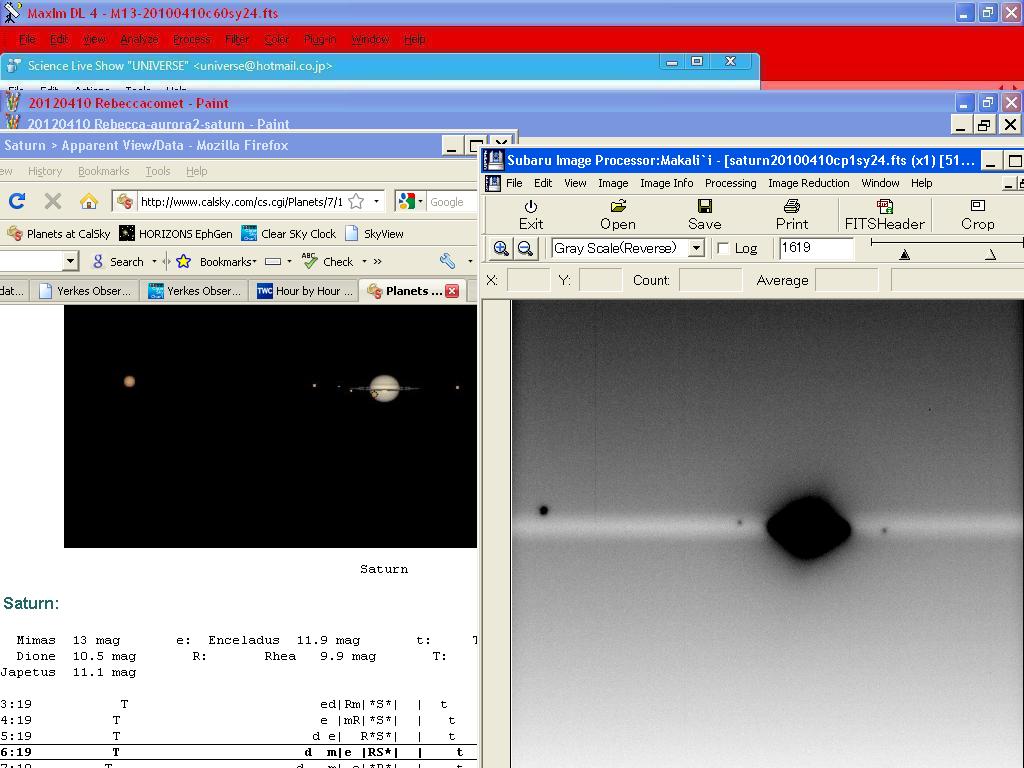Click the Saturn simulated view image
Image resolution: width=1024 pixels, height=768 pixels.
point(270,426)
